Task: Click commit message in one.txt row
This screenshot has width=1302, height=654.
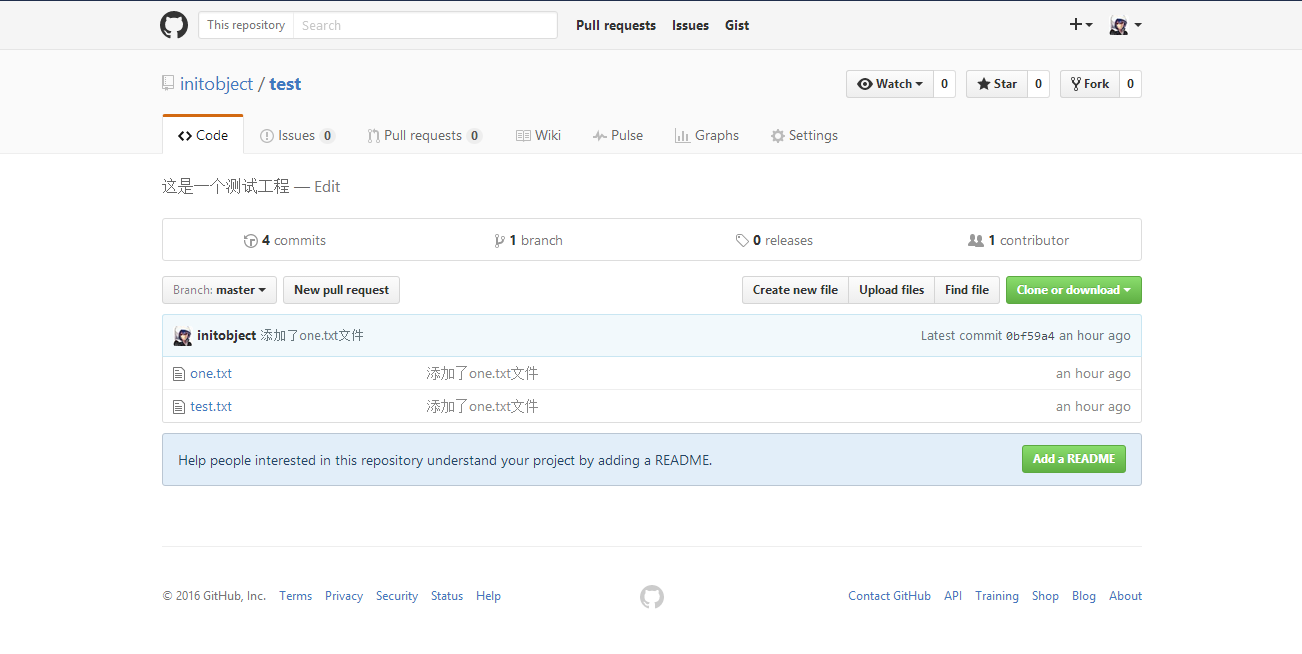Action: pos(482,373)
